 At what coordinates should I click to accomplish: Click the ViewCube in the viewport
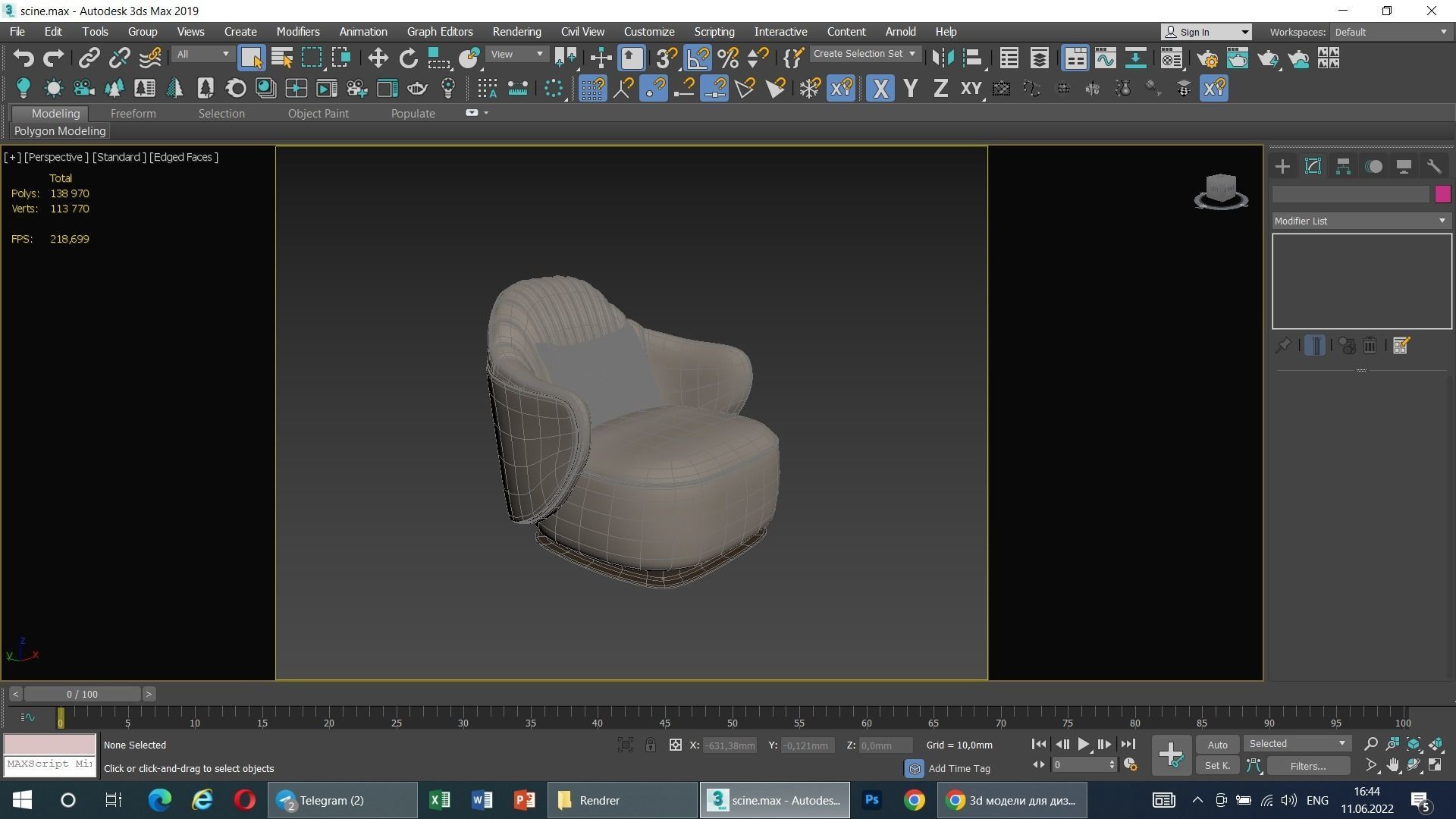point(1221,190)
